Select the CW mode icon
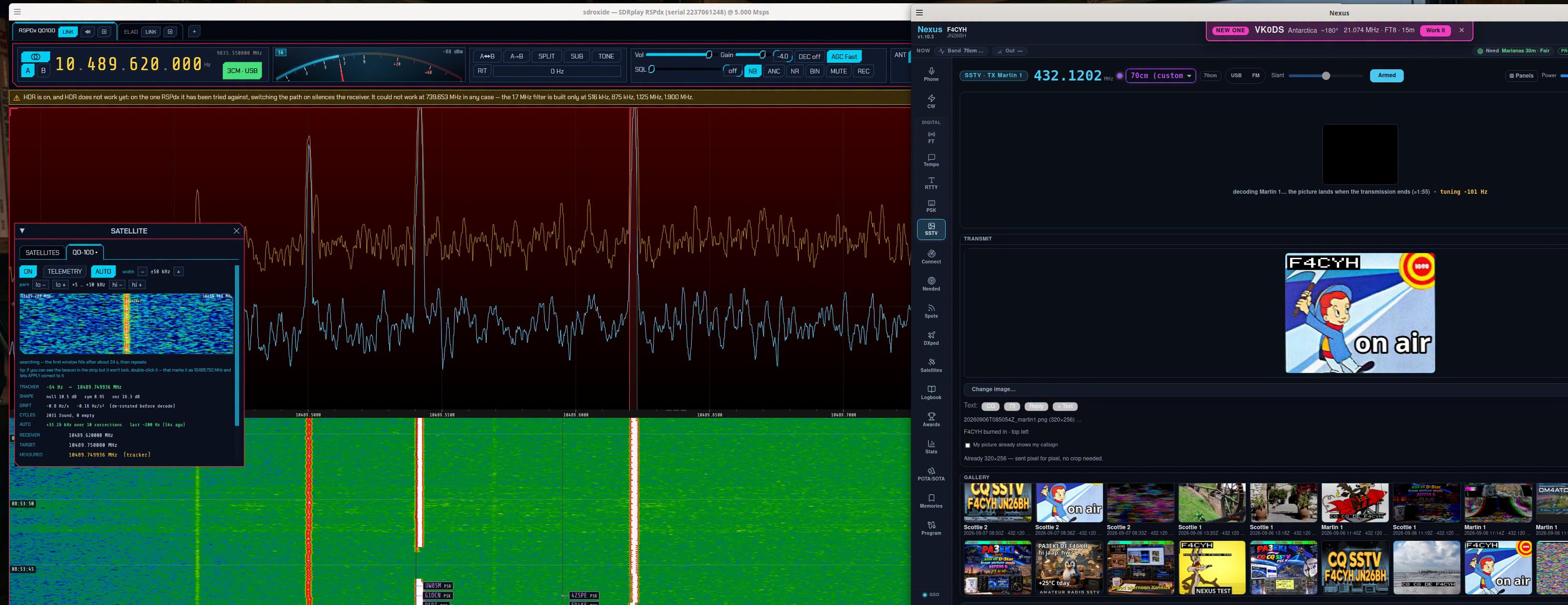 click(x=931, y=101)
